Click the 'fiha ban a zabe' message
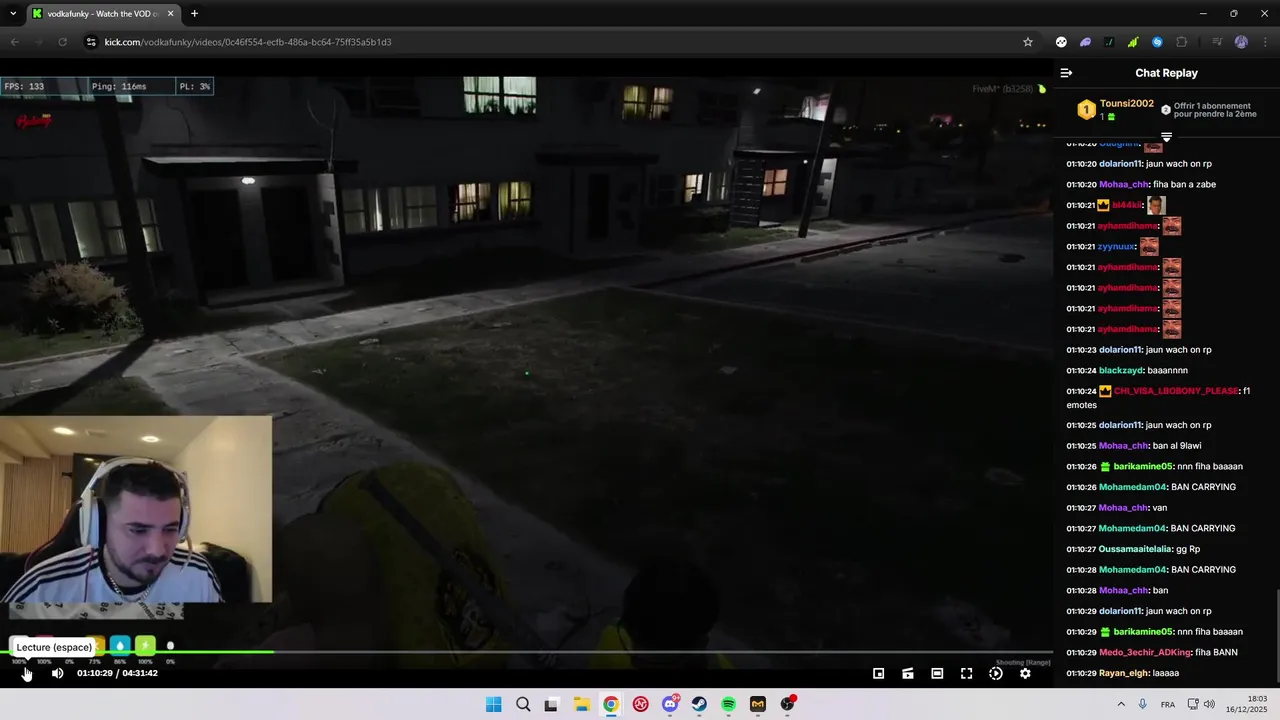The height and width of the screenshot is (720, 1280). tap(1184, 184)
